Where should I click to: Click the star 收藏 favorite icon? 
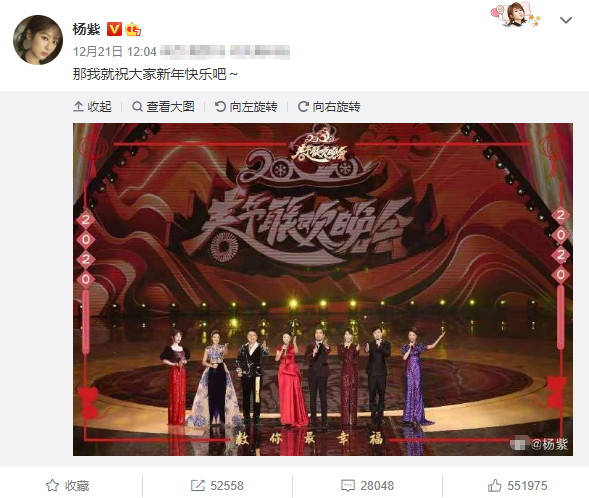pyautogui.click(x=52, y=486)
